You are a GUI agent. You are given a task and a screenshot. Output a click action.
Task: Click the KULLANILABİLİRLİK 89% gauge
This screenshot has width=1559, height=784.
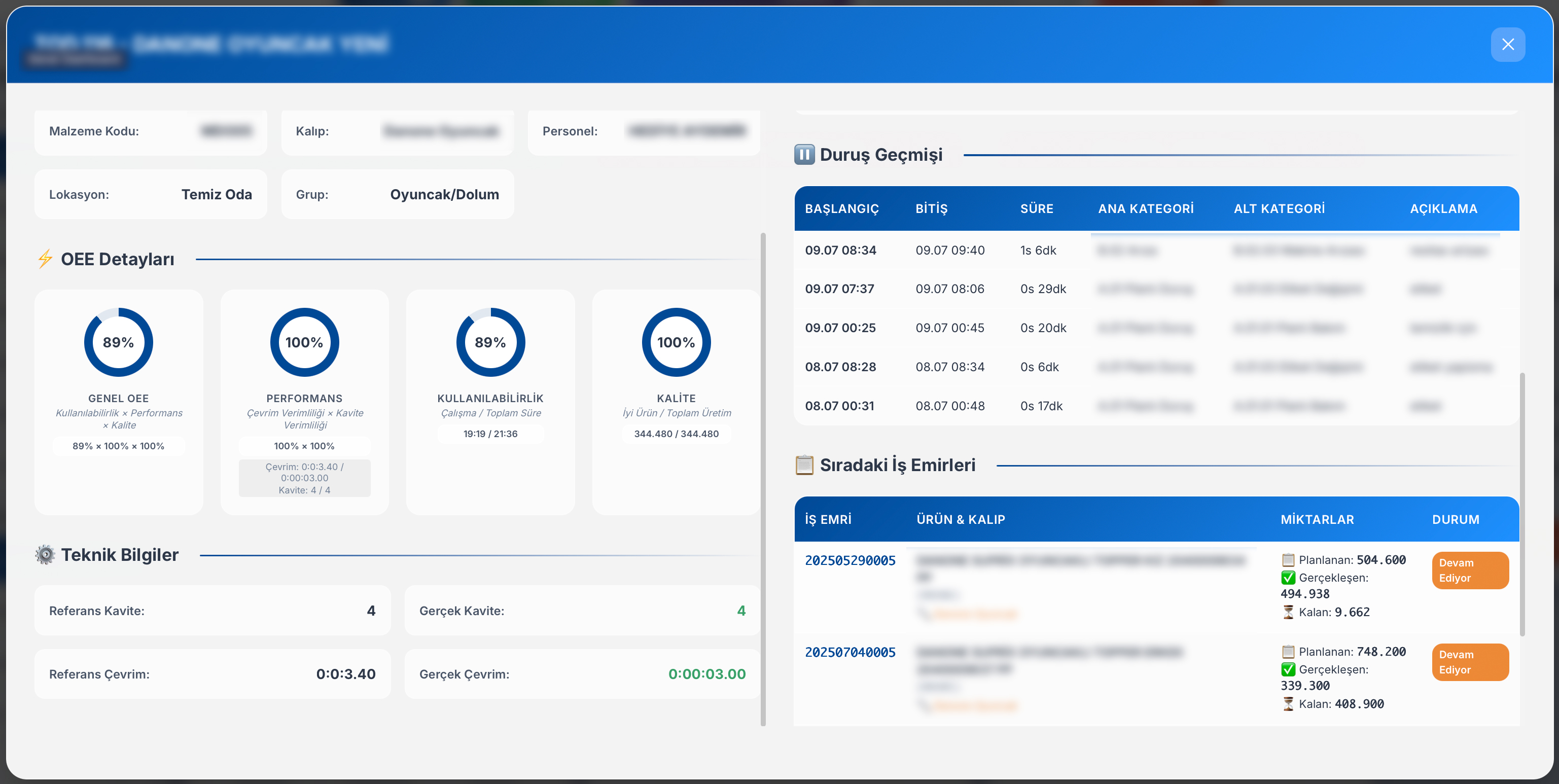click(x=490, y=342)
